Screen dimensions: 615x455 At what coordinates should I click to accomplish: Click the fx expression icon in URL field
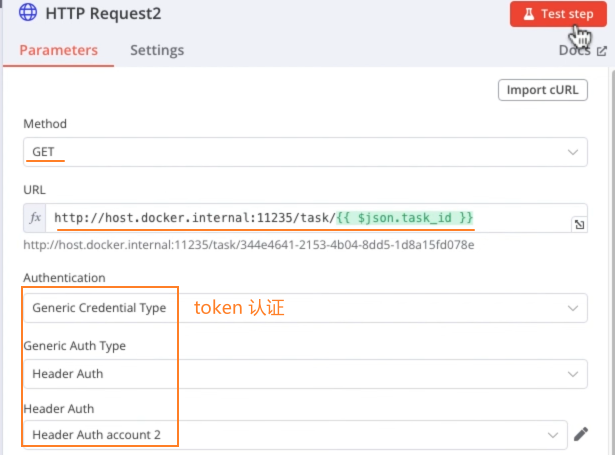[x=35, y=218]
